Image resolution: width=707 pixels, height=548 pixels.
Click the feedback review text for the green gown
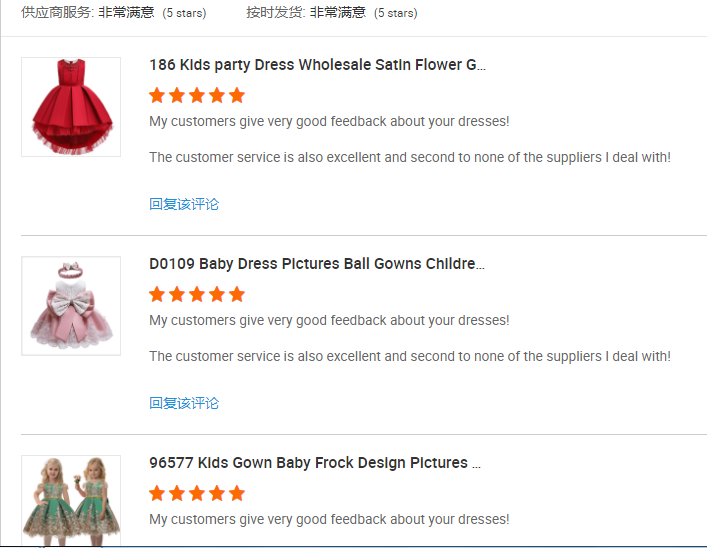329,519
